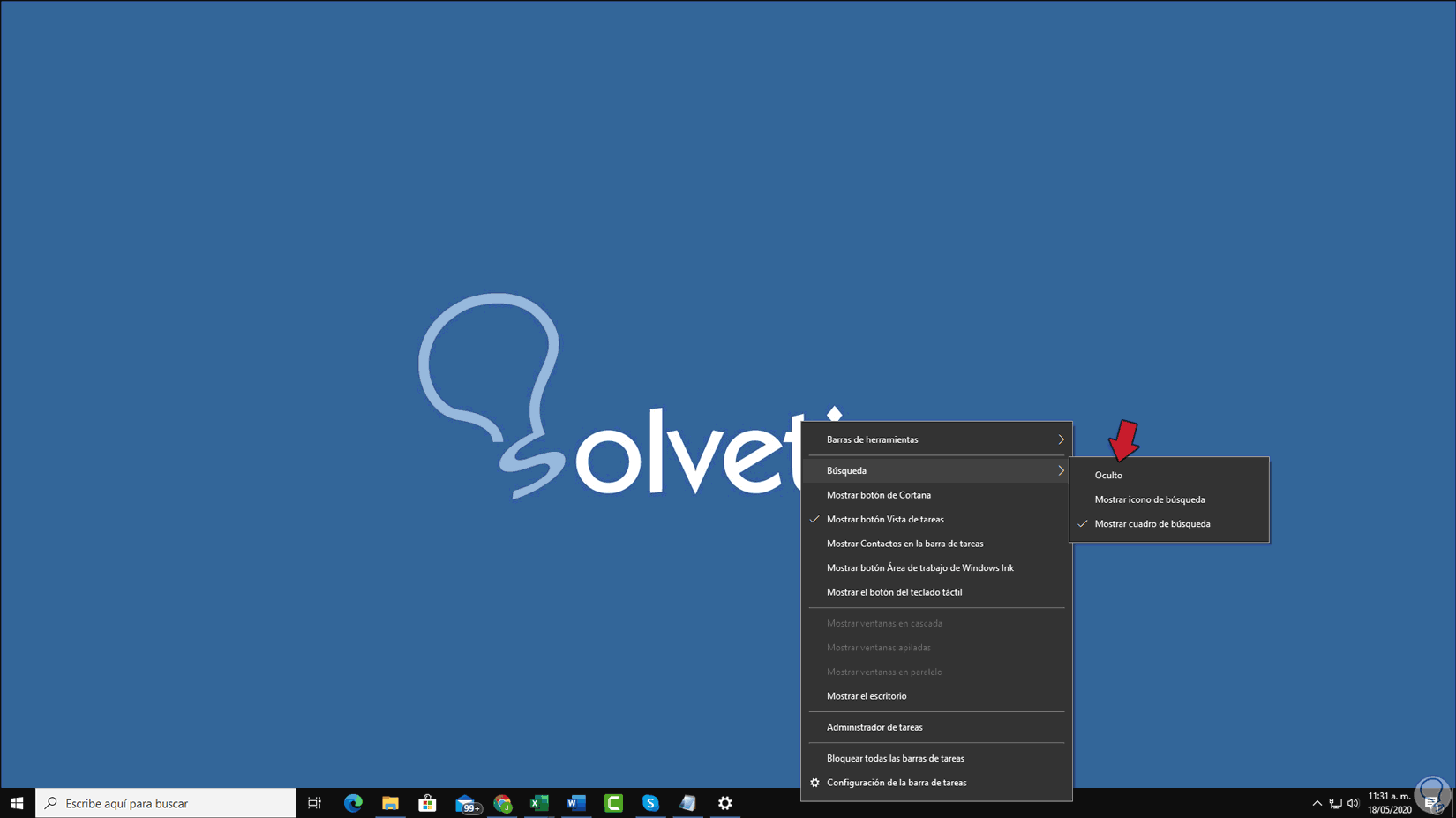The height and width of the screenshot is (818, 1456).
Task: Toggle 'Mostrar Contactos en la barra de tareas'
Action: point(936,544)
